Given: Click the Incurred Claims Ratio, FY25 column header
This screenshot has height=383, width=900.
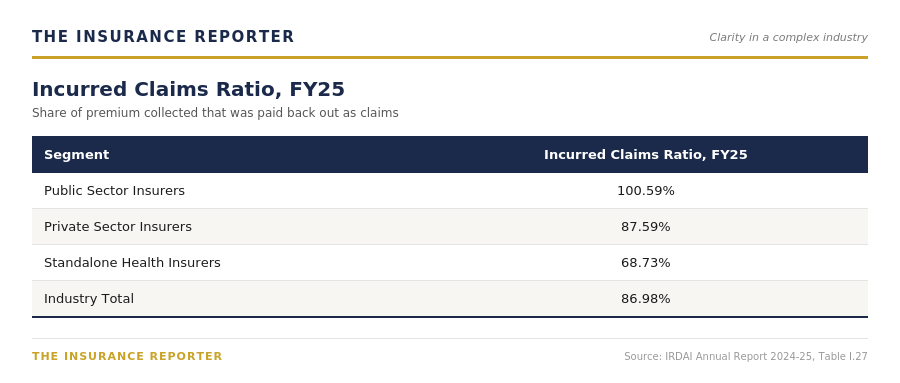Looking at the screenshot, I should pos(646,155).
